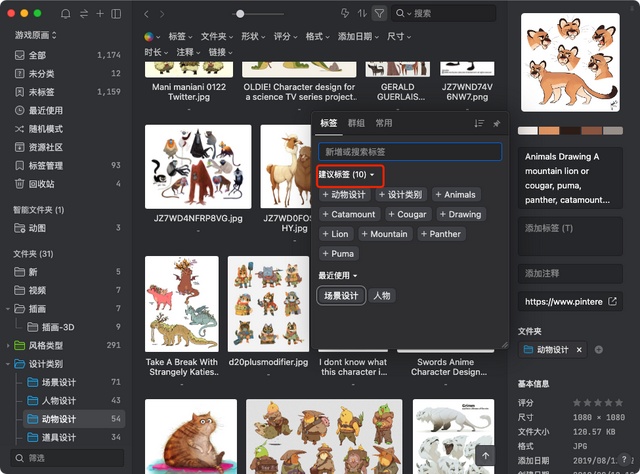Collapse the 最近使用 tags section

pyautogui.click(x=338, y=276)
